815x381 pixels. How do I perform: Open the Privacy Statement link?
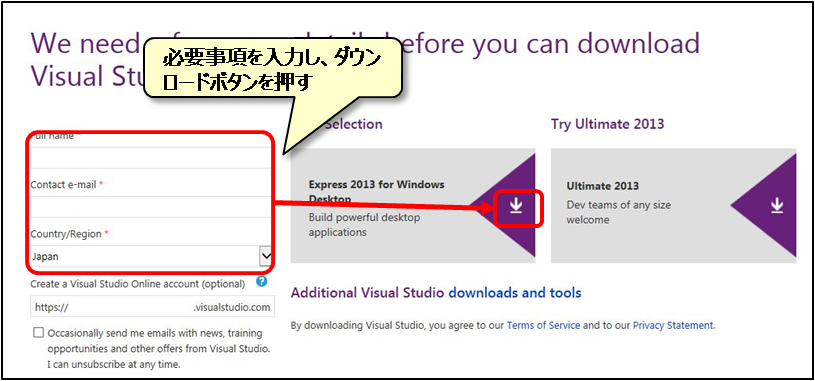pos(674,326)
